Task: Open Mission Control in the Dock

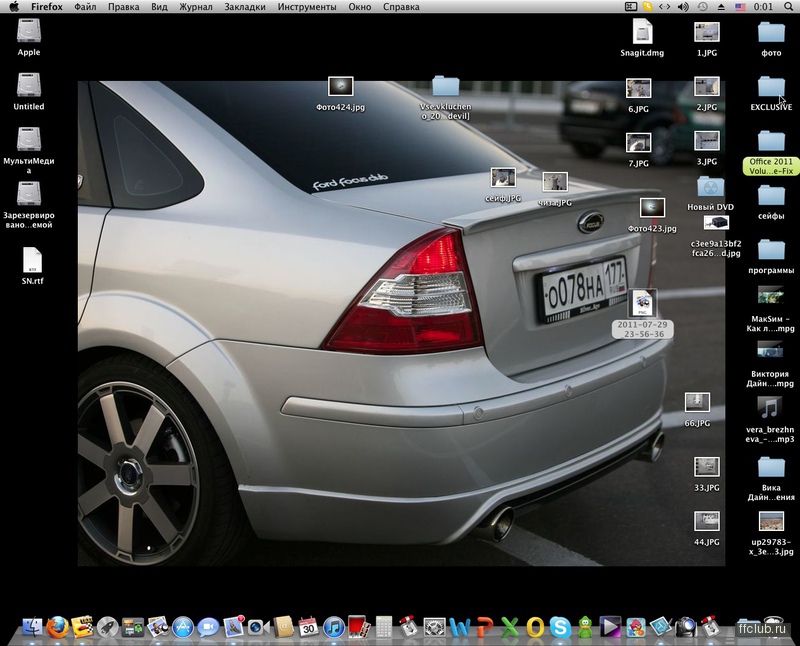Action: [133, 627]
